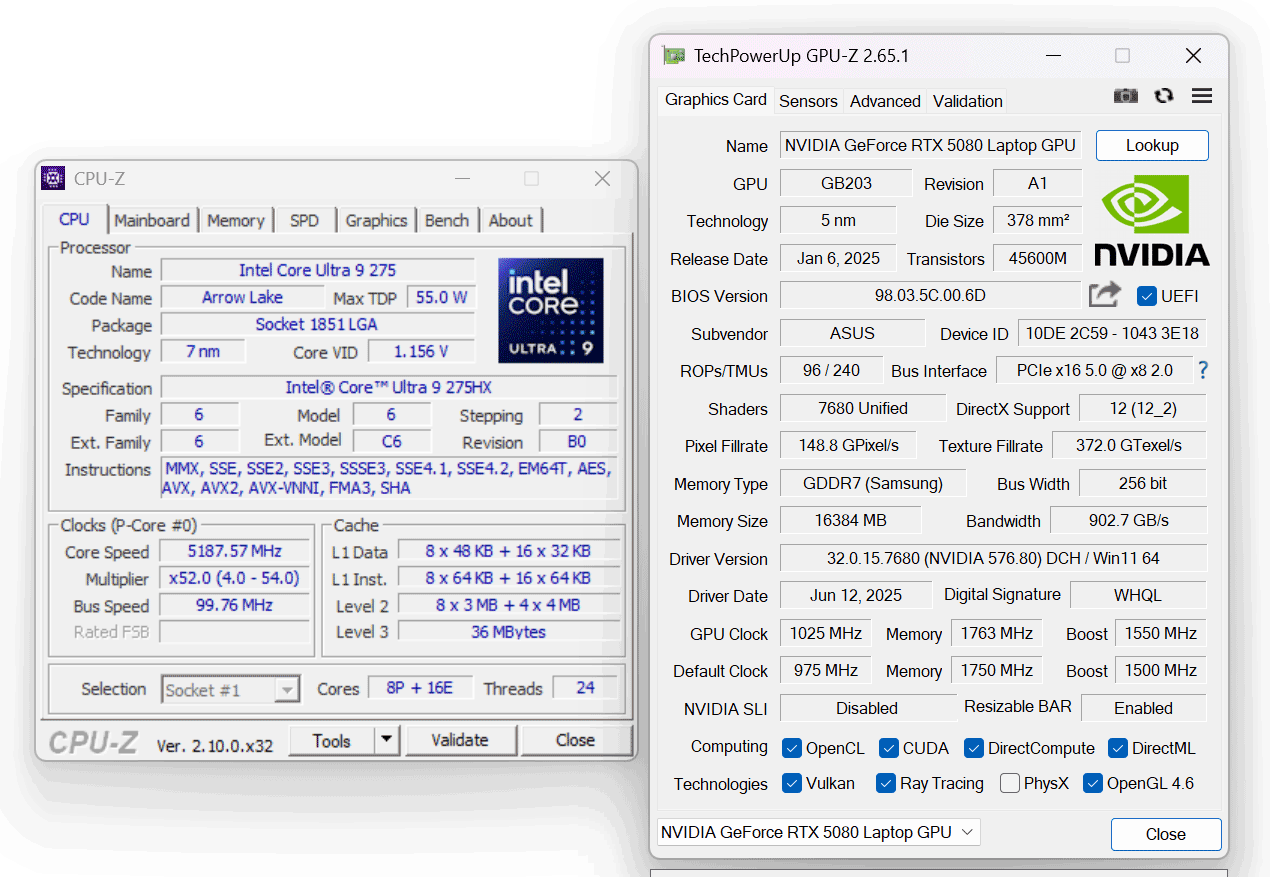
Task: Click the bus interface question mark
Action: tap(1203, 370)
